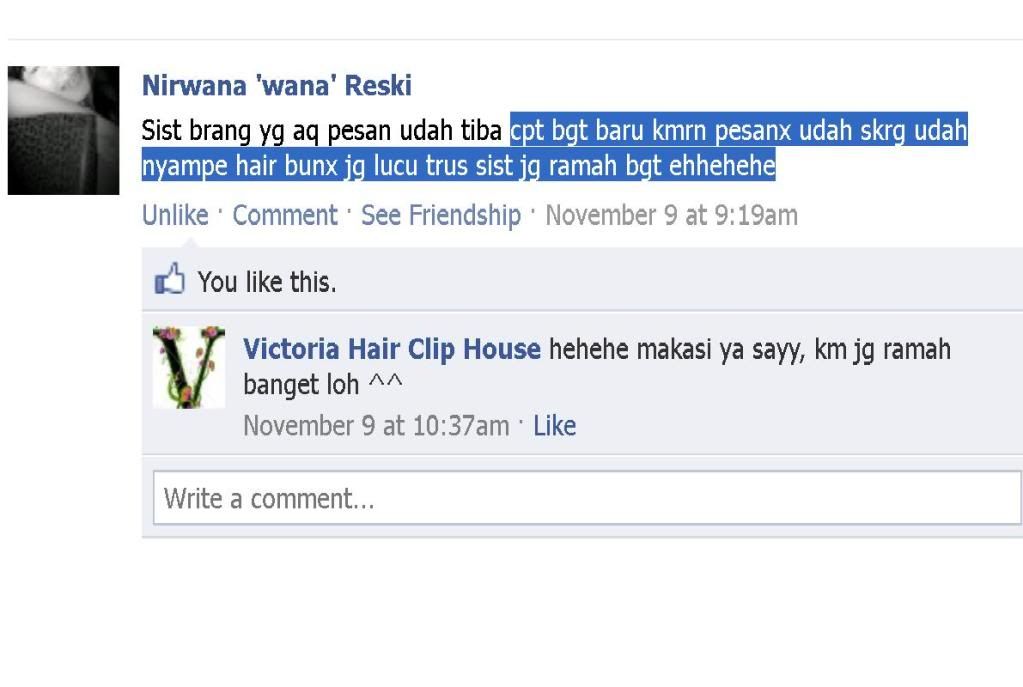Open See Friendship link
Image resolution: width=1023 pixels, height=687 pixels.
441,215
